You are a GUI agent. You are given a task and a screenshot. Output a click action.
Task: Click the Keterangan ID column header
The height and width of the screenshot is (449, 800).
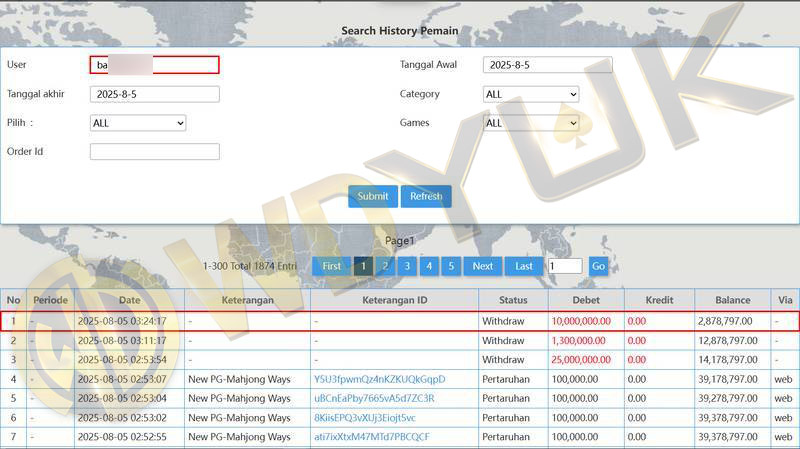(x=394, y=301)
